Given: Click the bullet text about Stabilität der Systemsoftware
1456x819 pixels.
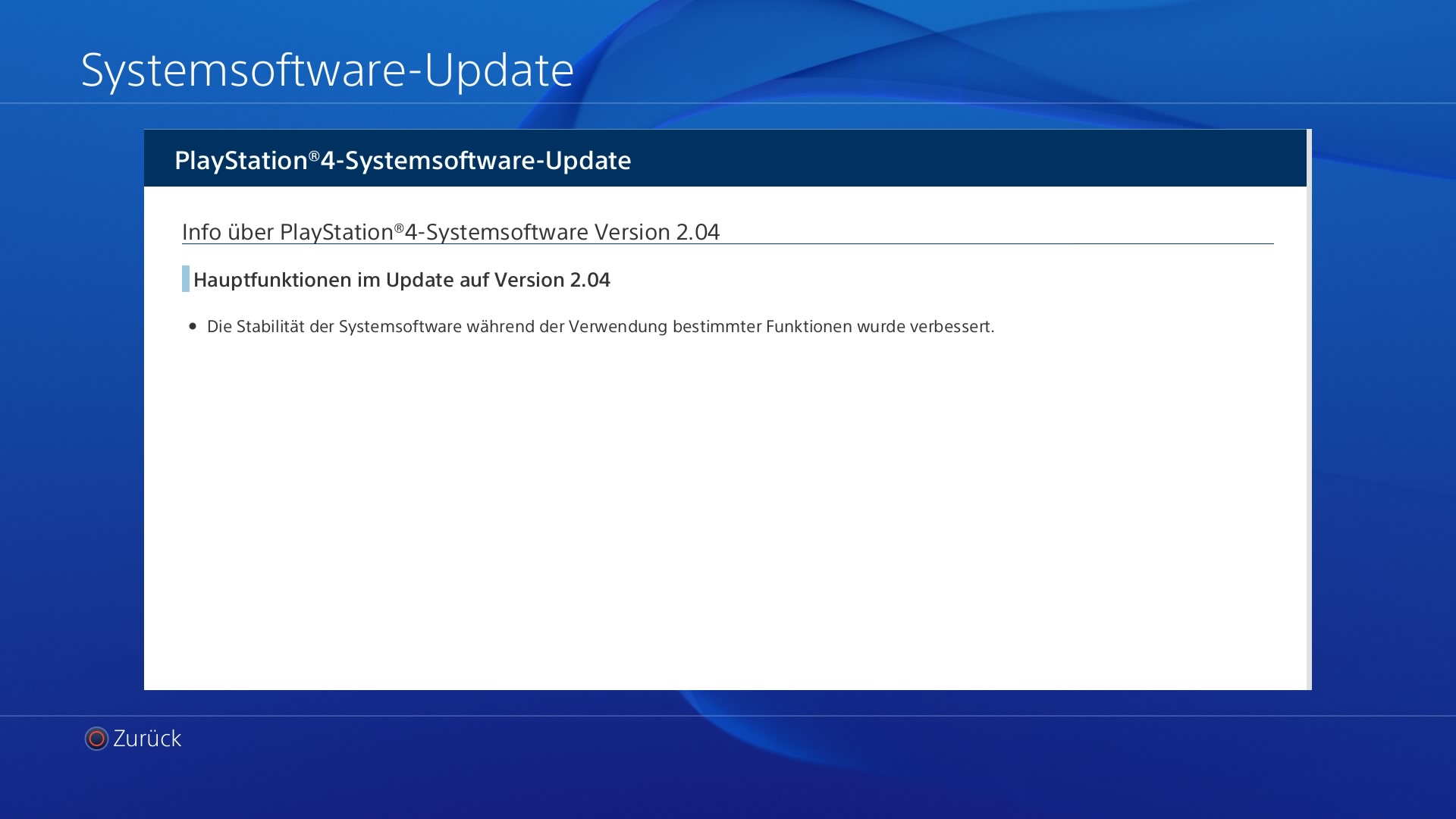Looking at the screenshot, I should pos(600,327).
